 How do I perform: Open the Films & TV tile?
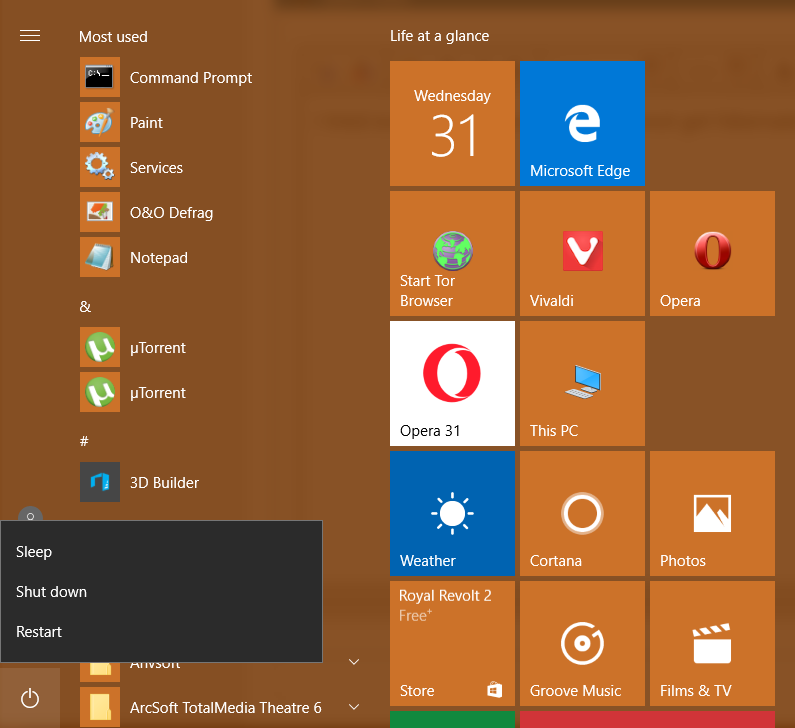712,643
